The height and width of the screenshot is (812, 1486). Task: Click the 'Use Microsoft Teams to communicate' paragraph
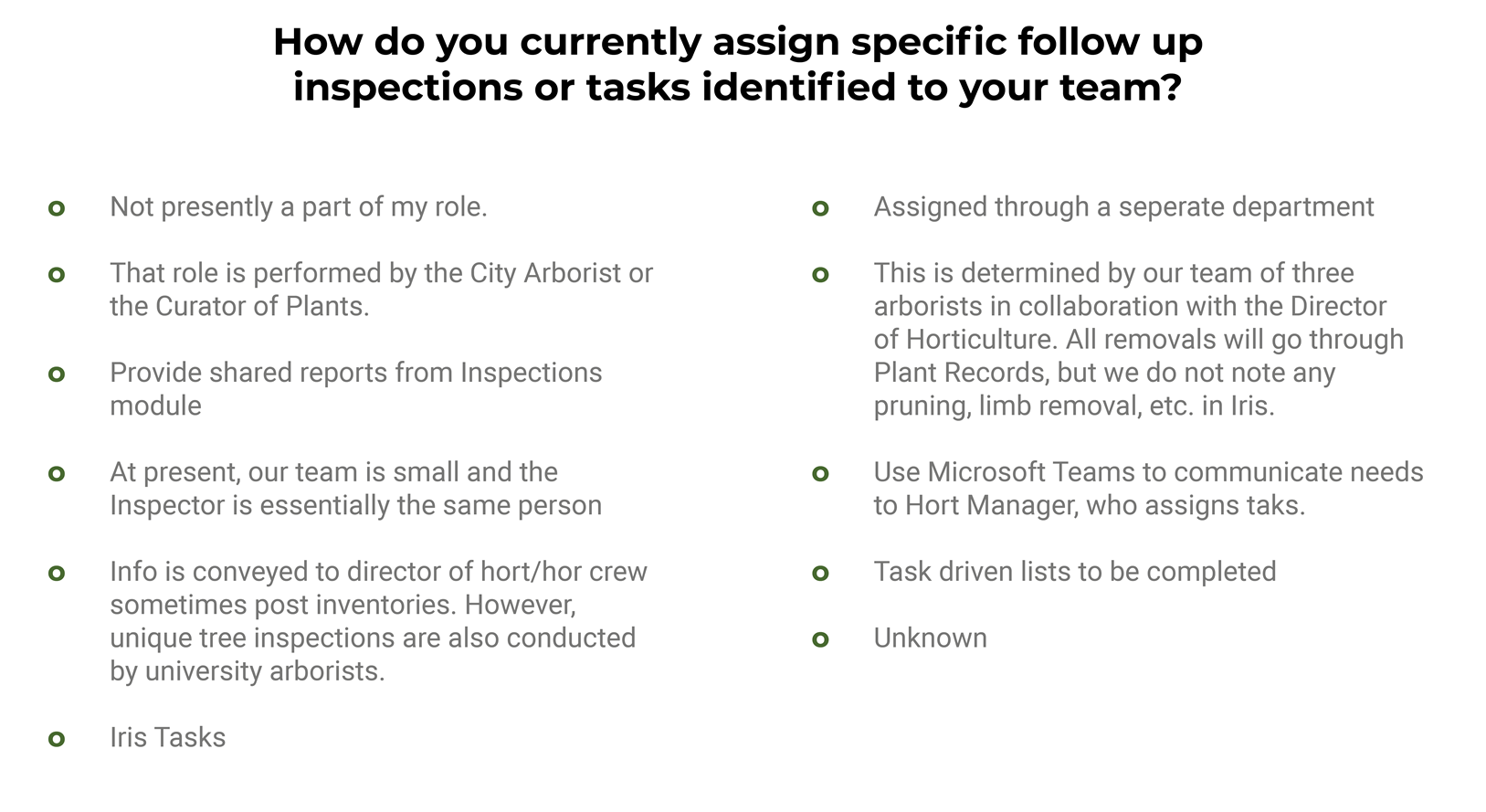tap(1148, 489)
